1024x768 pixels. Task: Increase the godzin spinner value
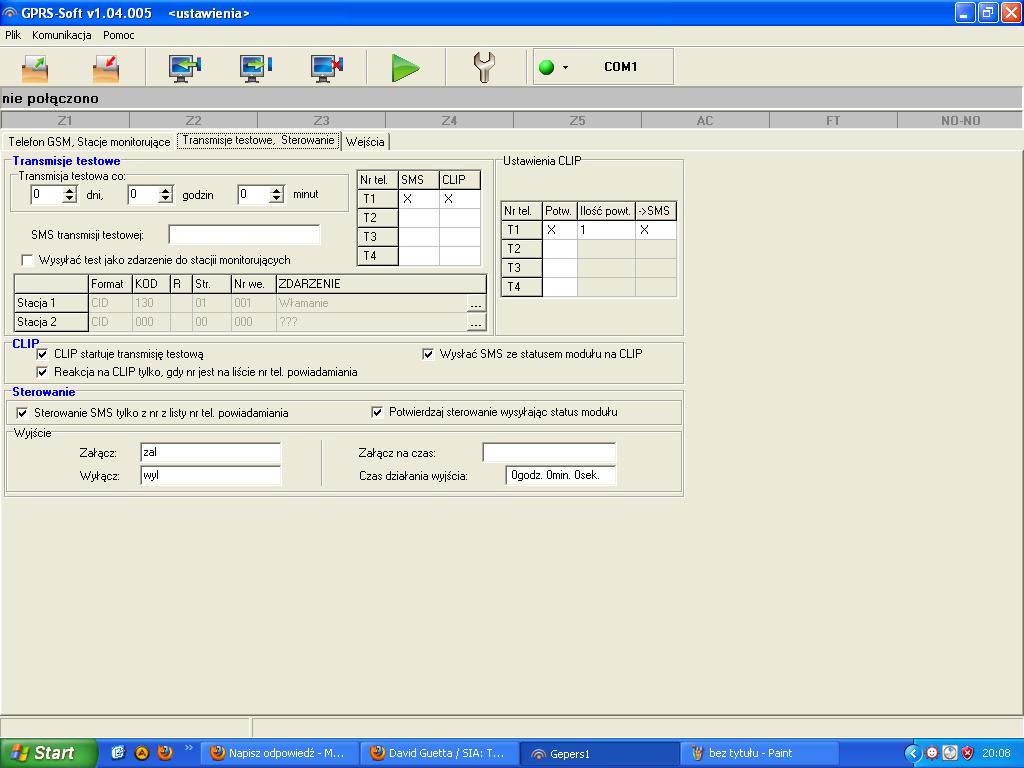pyautogui.click(x=166, y=190)
